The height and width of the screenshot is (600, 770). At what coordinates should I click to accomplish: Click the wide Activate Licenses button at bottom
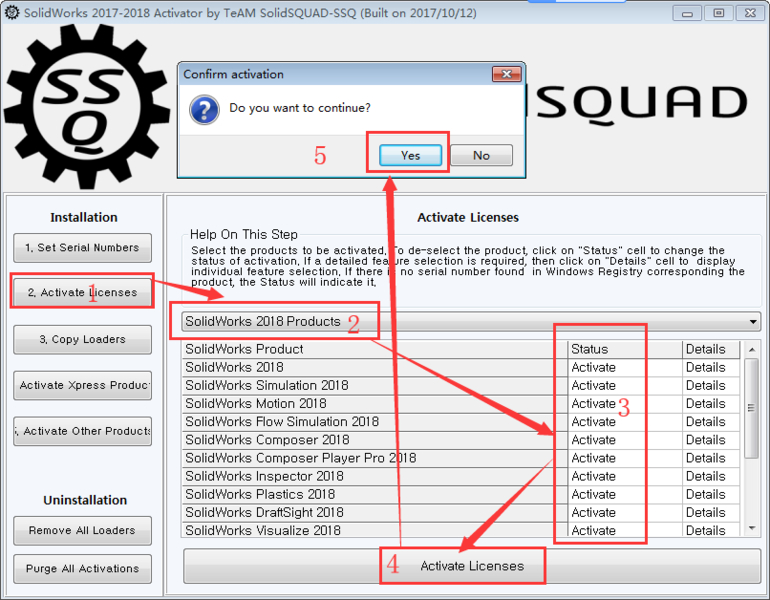[x=472, y=566]
